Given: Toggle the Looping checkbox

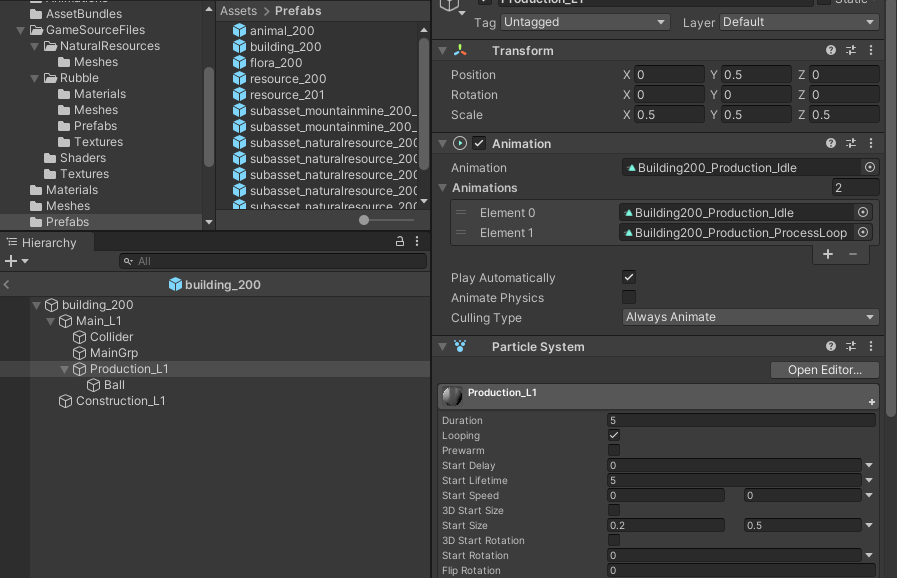Looking at the screenshot, I should coord(613,435).
